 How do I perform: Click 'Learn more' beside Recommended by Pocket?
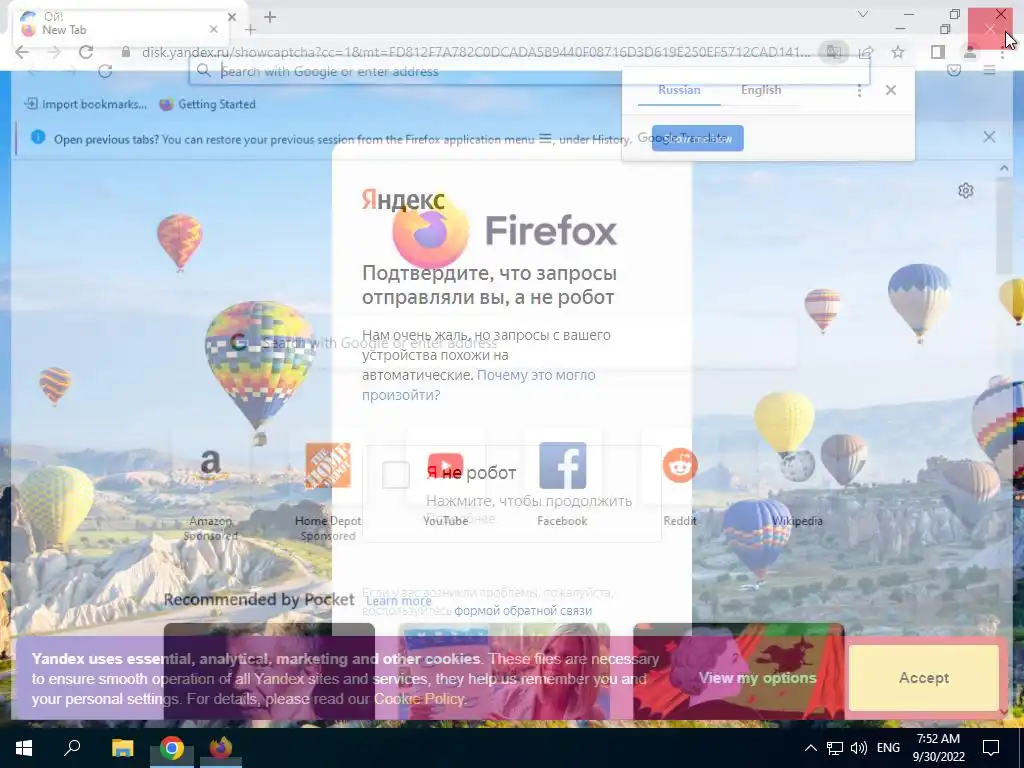click(x=398, y=601)
